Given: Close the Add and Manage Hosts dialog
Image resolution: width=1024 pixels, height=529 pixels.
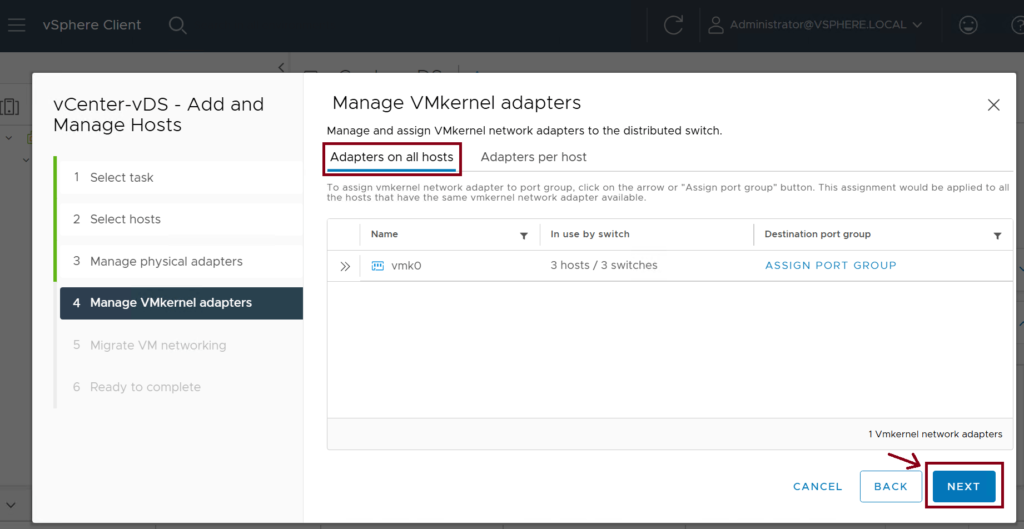Looking at the screenshot, I should coord(993,104).
